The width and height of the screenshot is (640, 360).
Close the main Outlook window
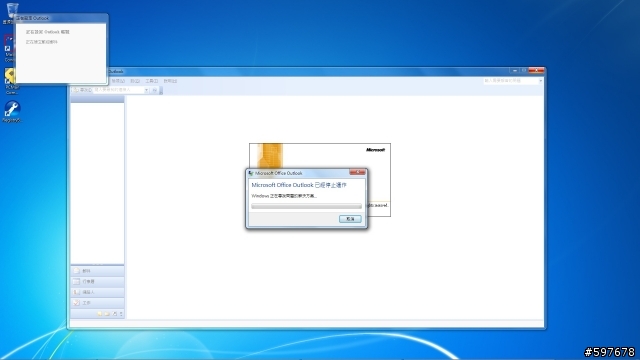536,71
